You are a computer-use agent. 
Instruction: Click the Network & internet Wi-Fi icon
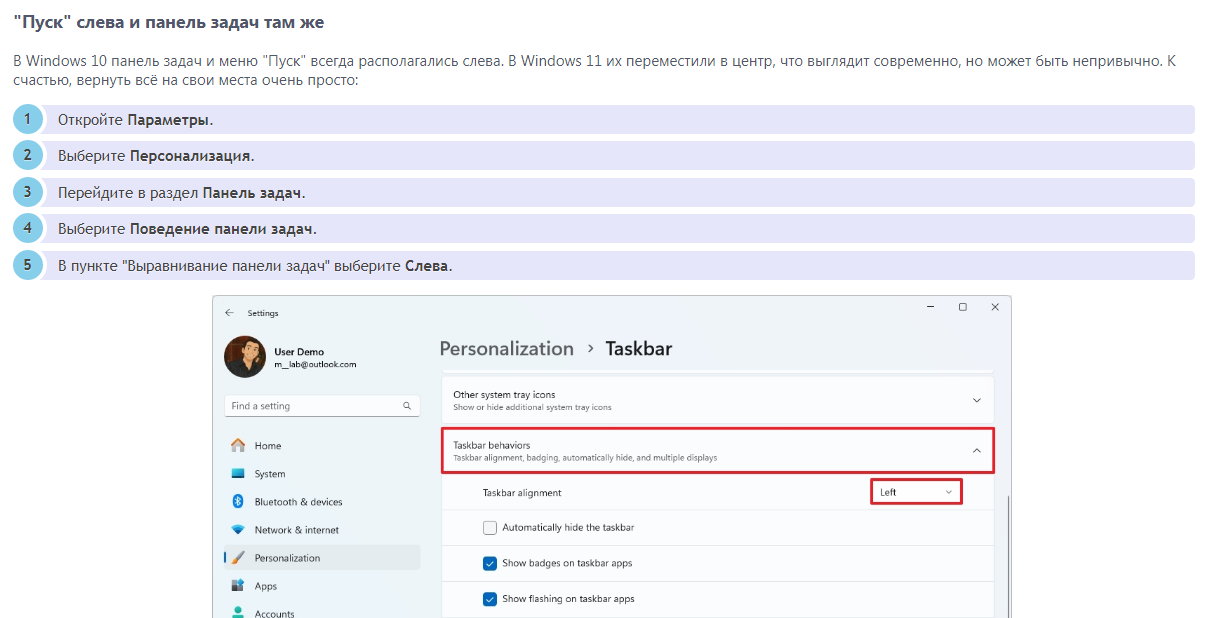238,530
